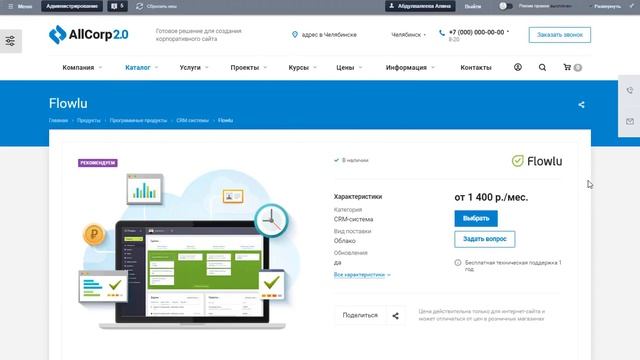
Task: Open the Администрирование tab
Action: pyautogui.click(x=72, y=6)
